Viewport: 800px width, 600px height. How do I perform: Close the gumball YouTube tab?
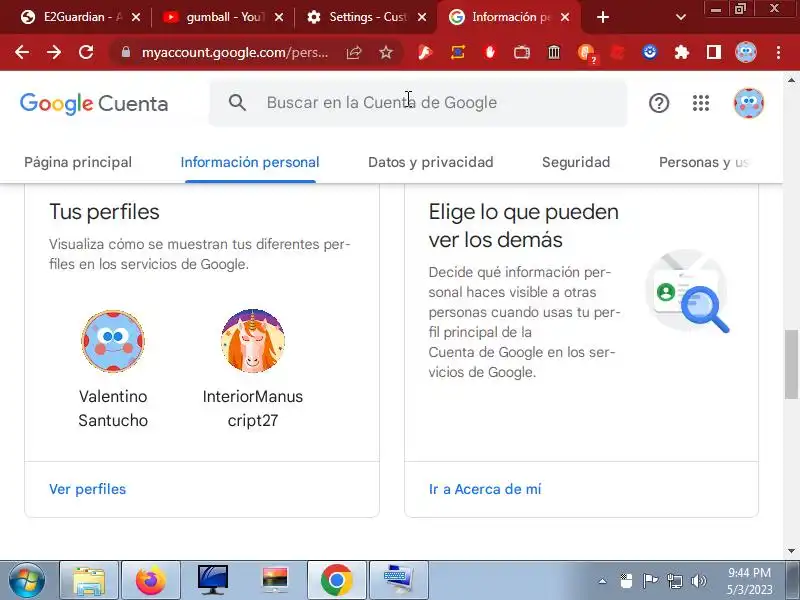(279, 17)
